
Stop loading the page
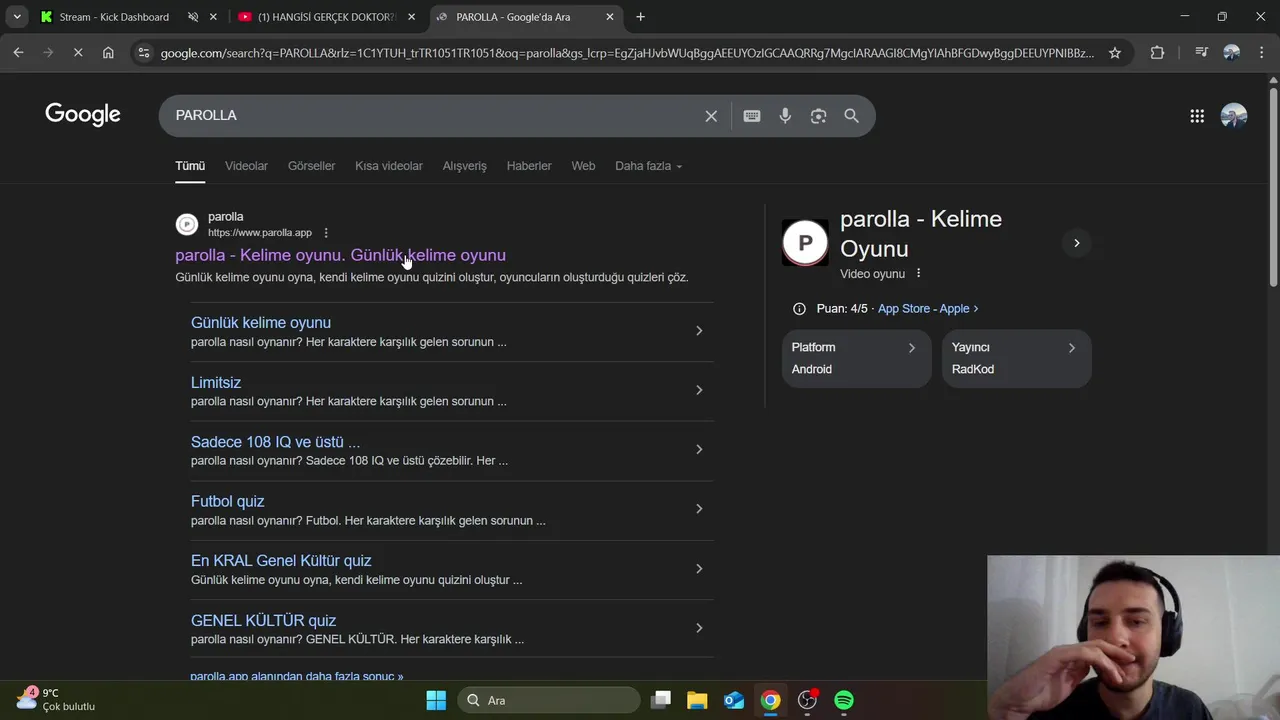[78, 53]
